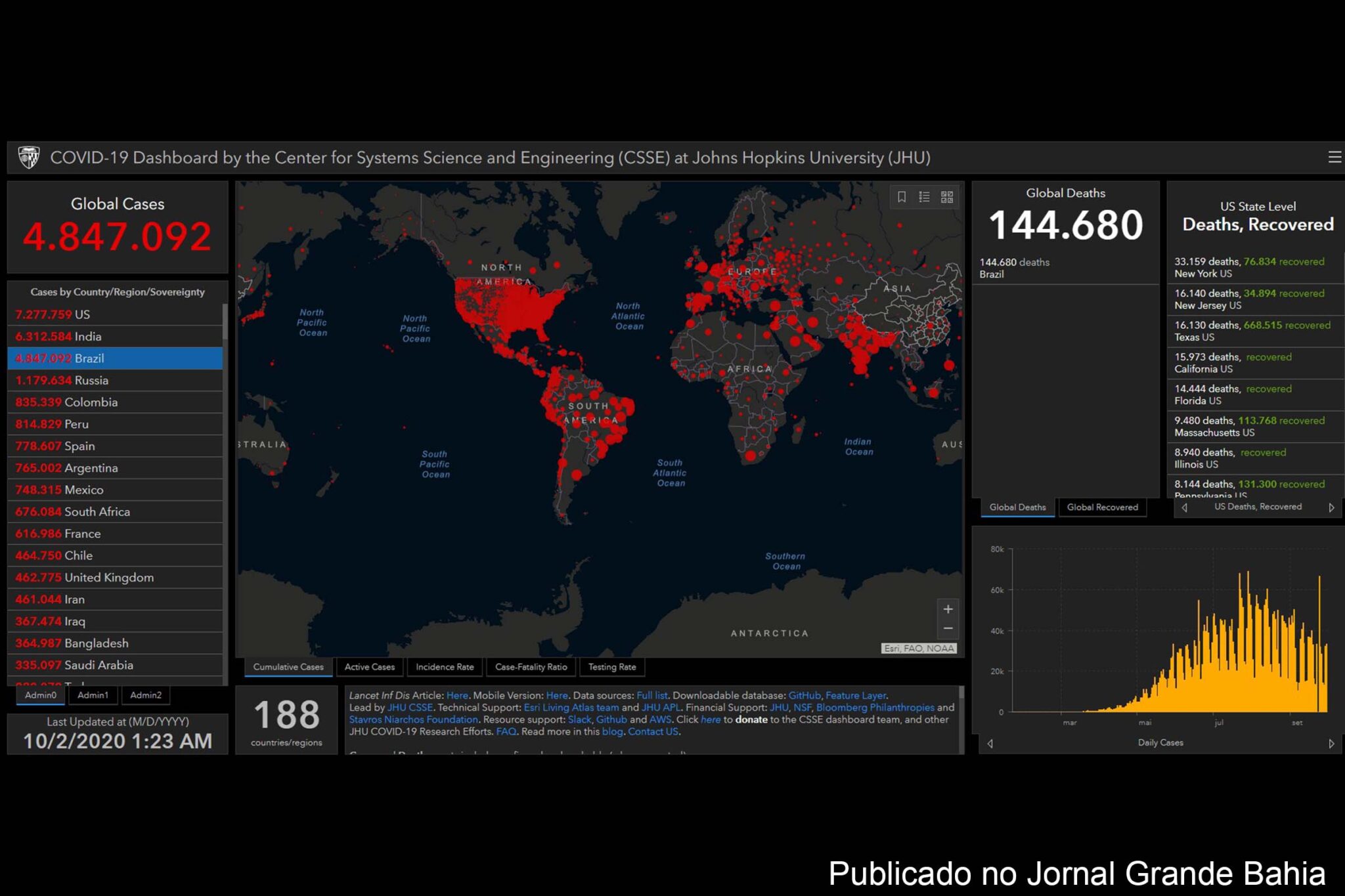1345x896 pixels.
Task: Click the Johns Hopkins shield logo
Action: point(29,158)
